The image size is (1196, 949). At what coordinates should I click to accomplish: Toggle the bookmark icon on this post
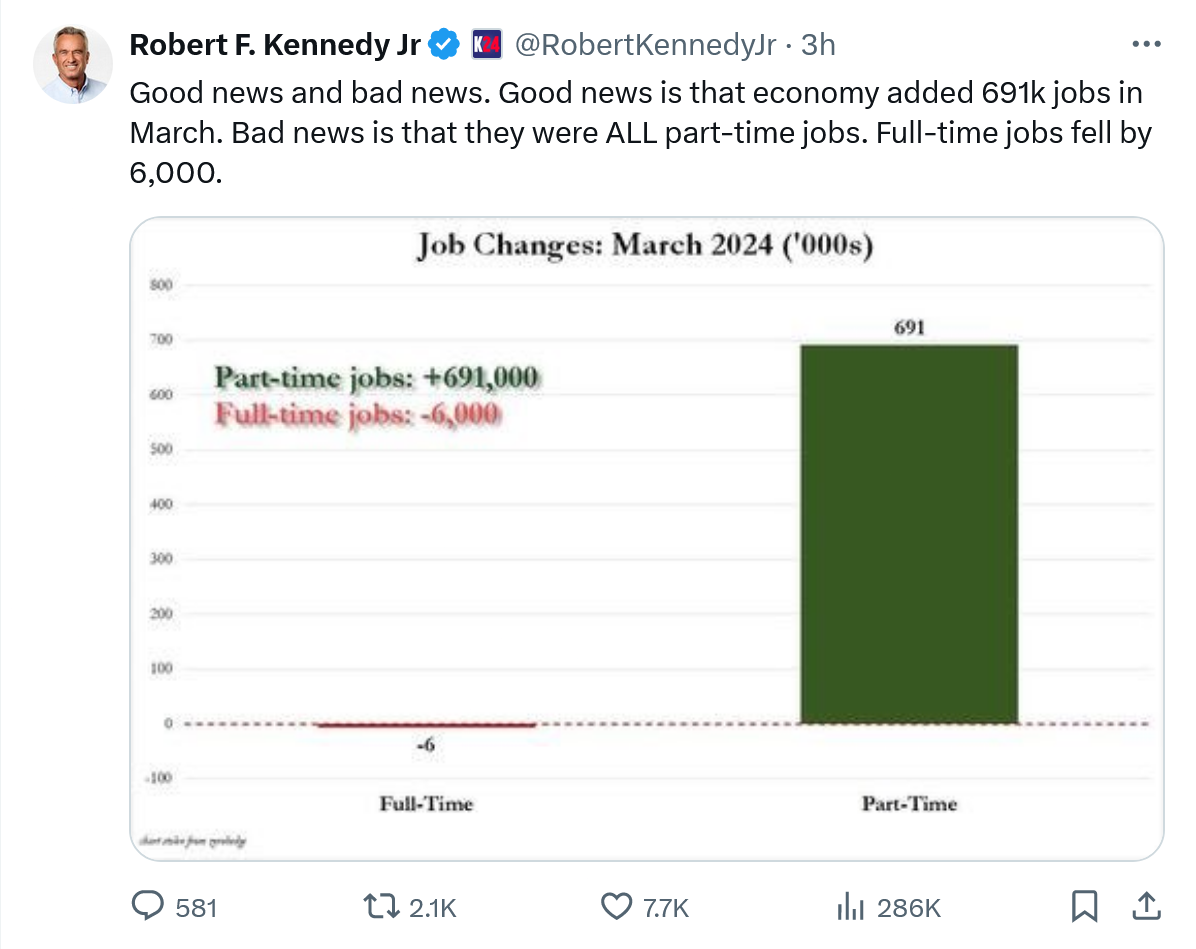[1083, 906]
